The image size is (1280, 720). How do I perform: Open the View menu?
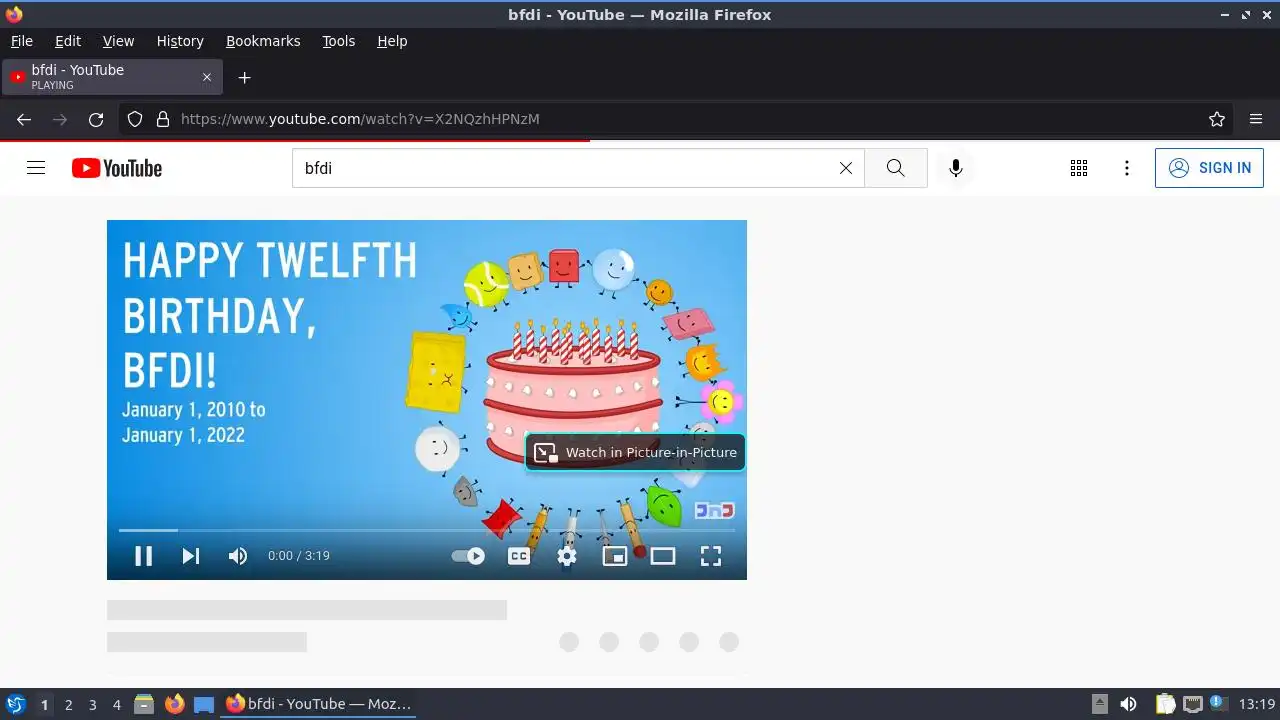118,41
